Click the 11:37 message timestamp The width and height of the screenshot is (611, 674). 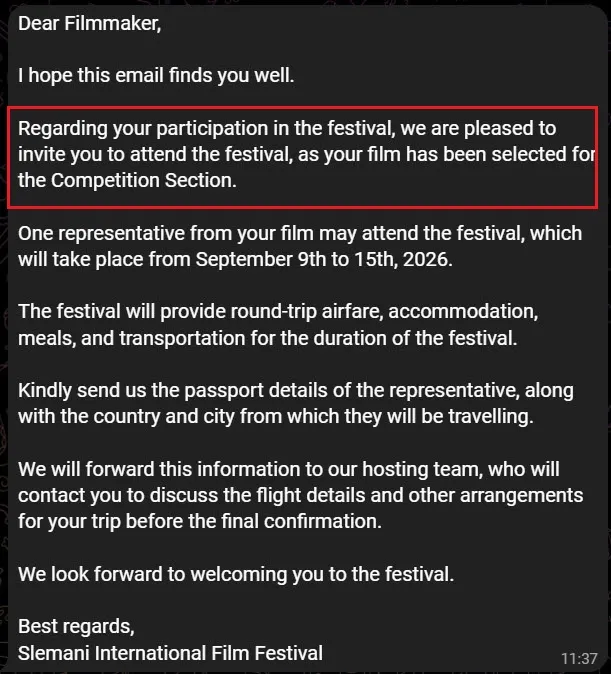tap(579, 658)
